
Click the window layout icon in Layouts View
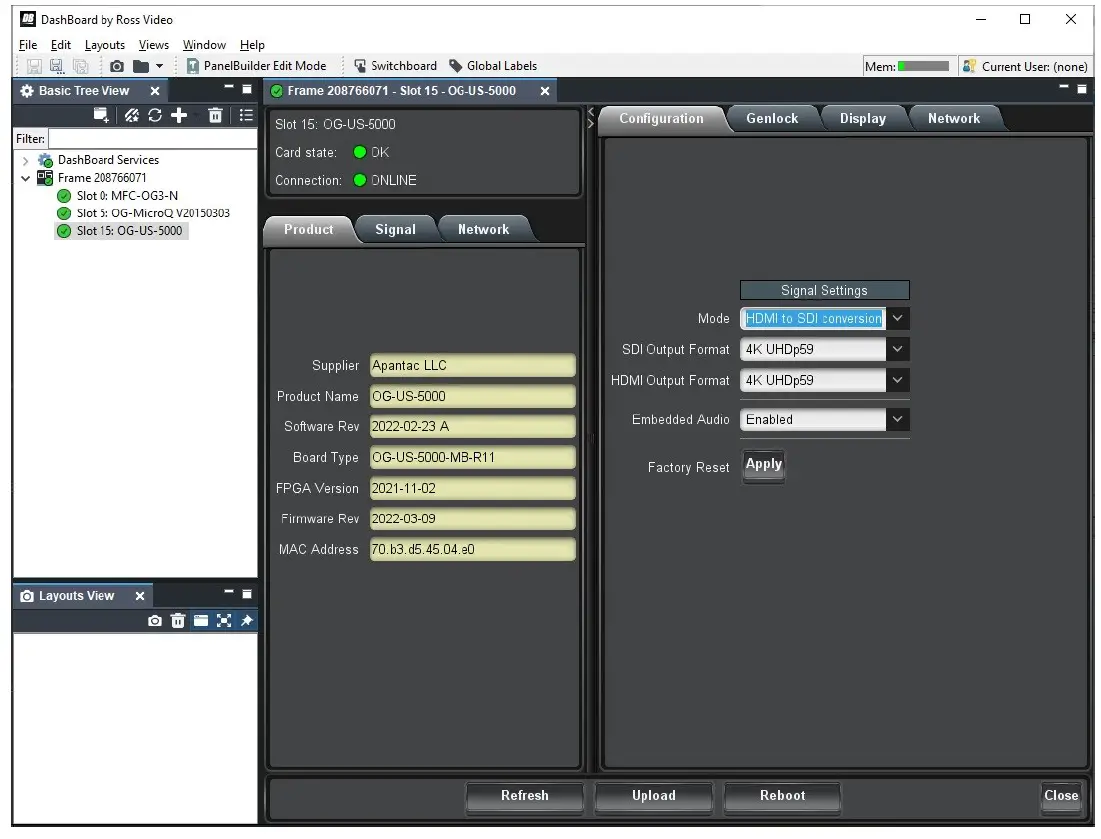click(x=201, y=621)
